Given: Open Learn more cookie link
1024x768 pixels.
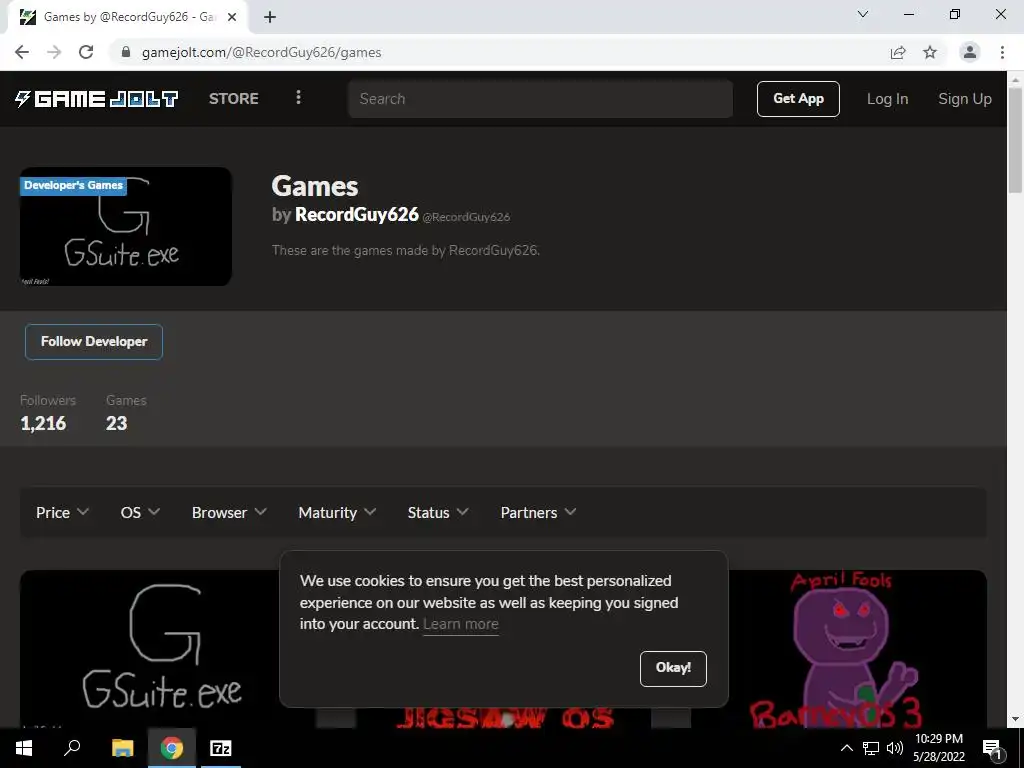Looking at the screenshot, I should click(460, 624).
